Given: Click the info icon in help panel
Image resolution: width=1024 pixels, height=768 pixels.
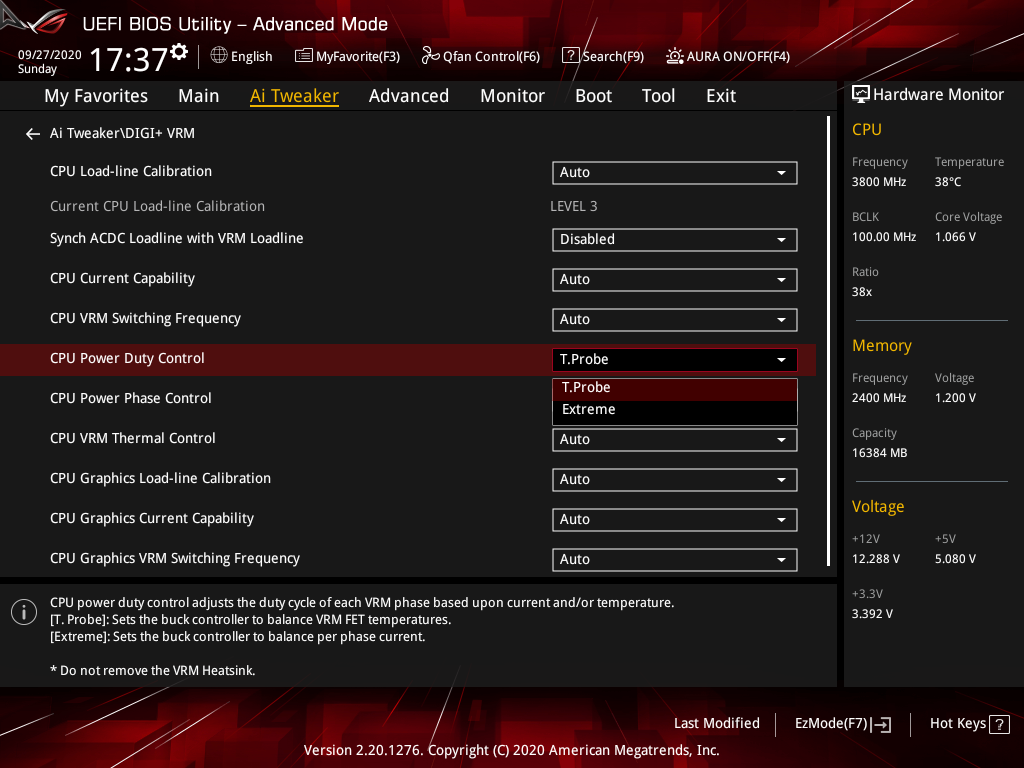Looking at the screenshot, I should pos(24,612).
